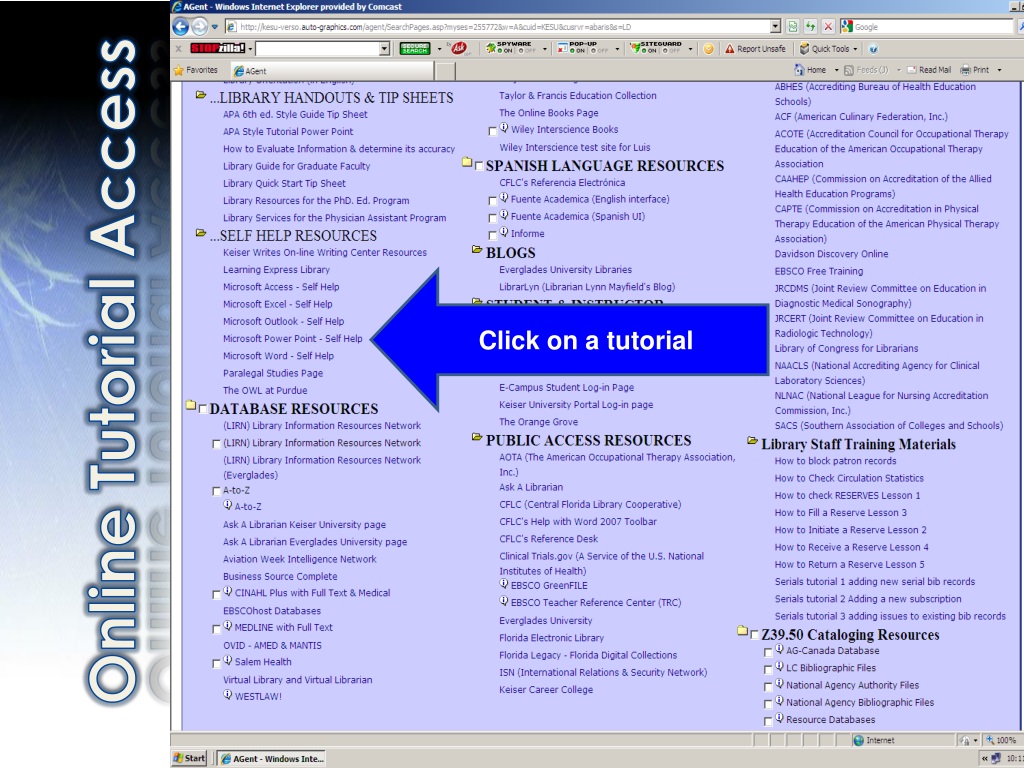Click into the Google search box

click(x=933, y=27)
